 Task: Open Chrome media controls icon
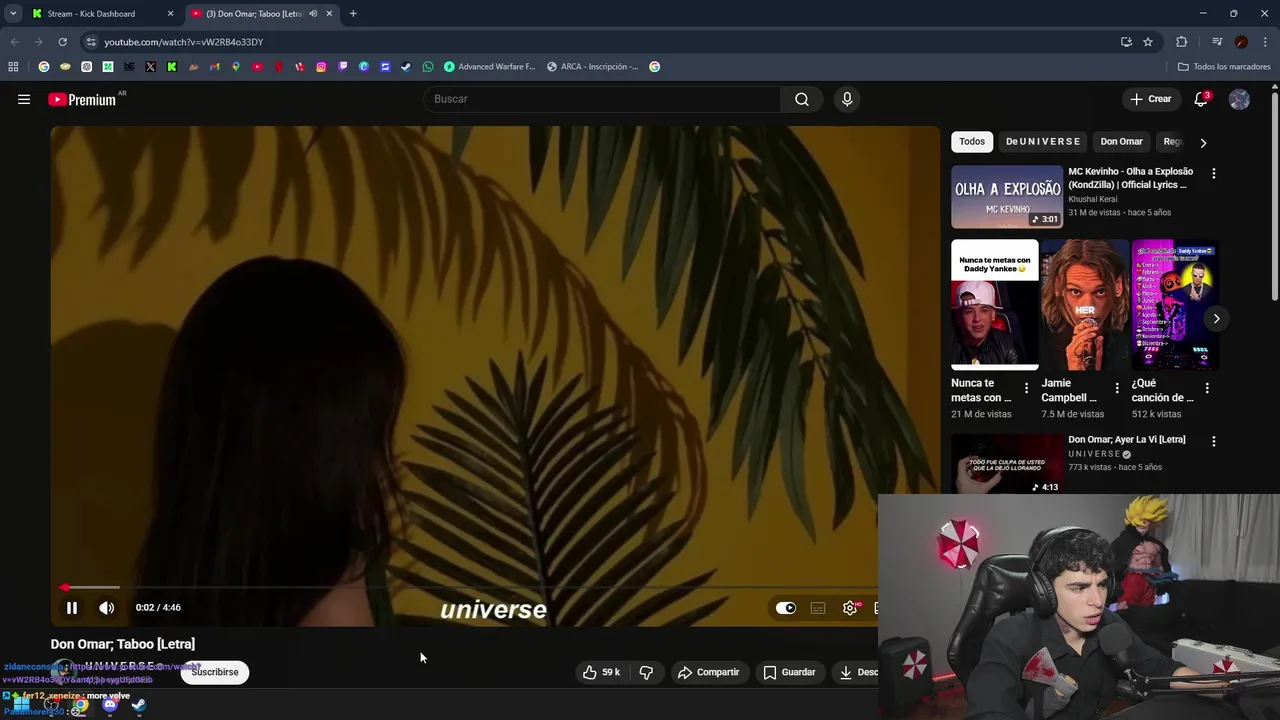click(1217, 42)
